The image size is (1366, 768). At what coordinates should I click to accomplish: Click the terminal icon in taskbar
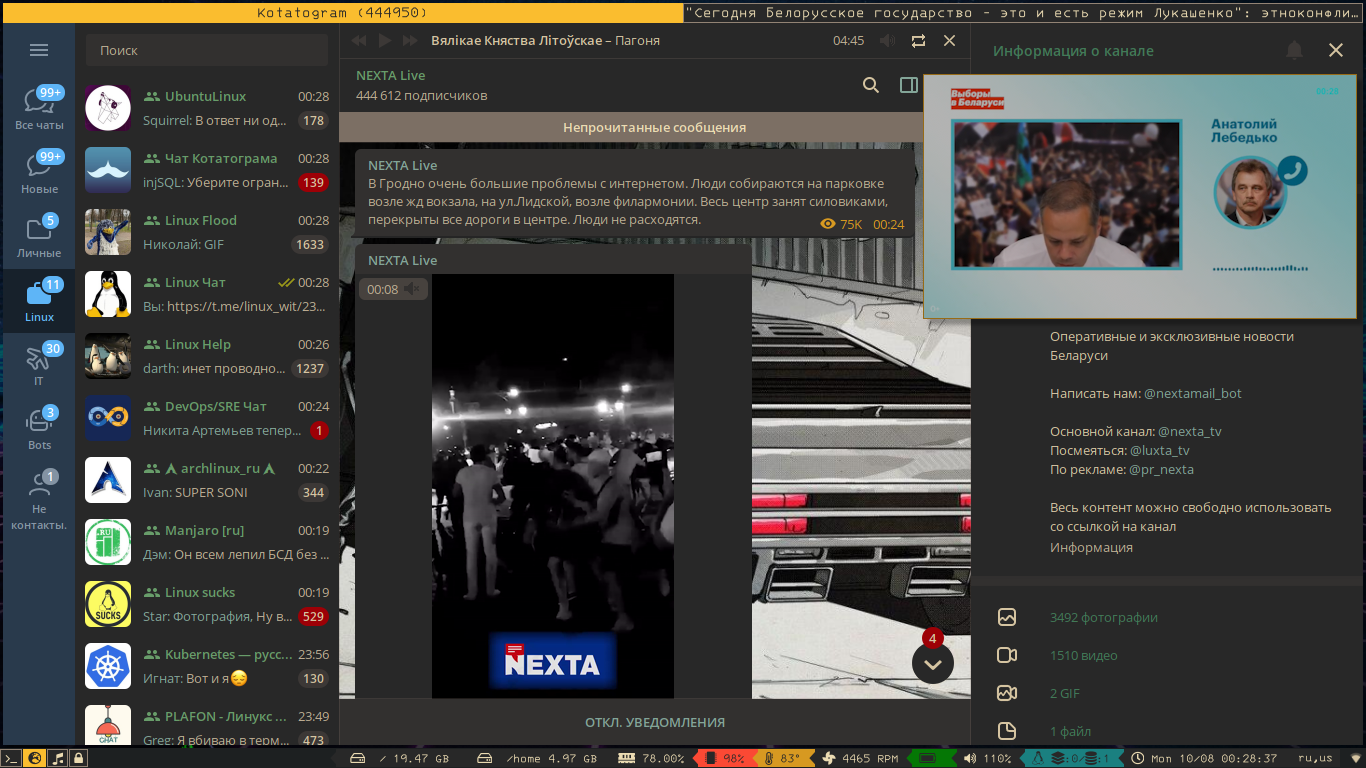[x=11, y=759]
